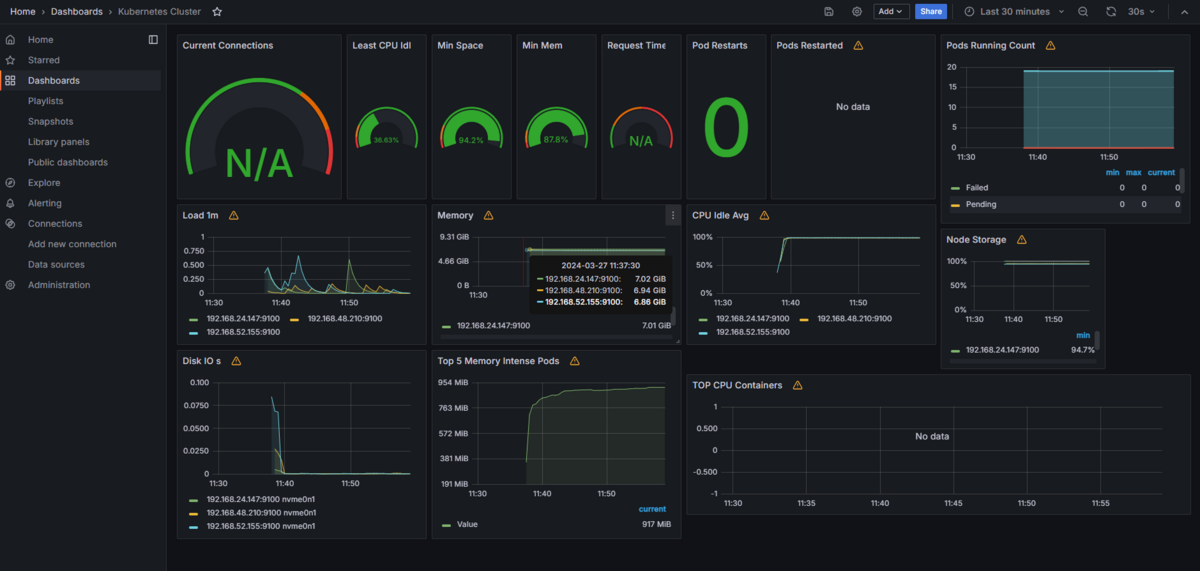Open Data sources in sidebar
This screenshot has width=1200, height=571.
tap(56, 265)
